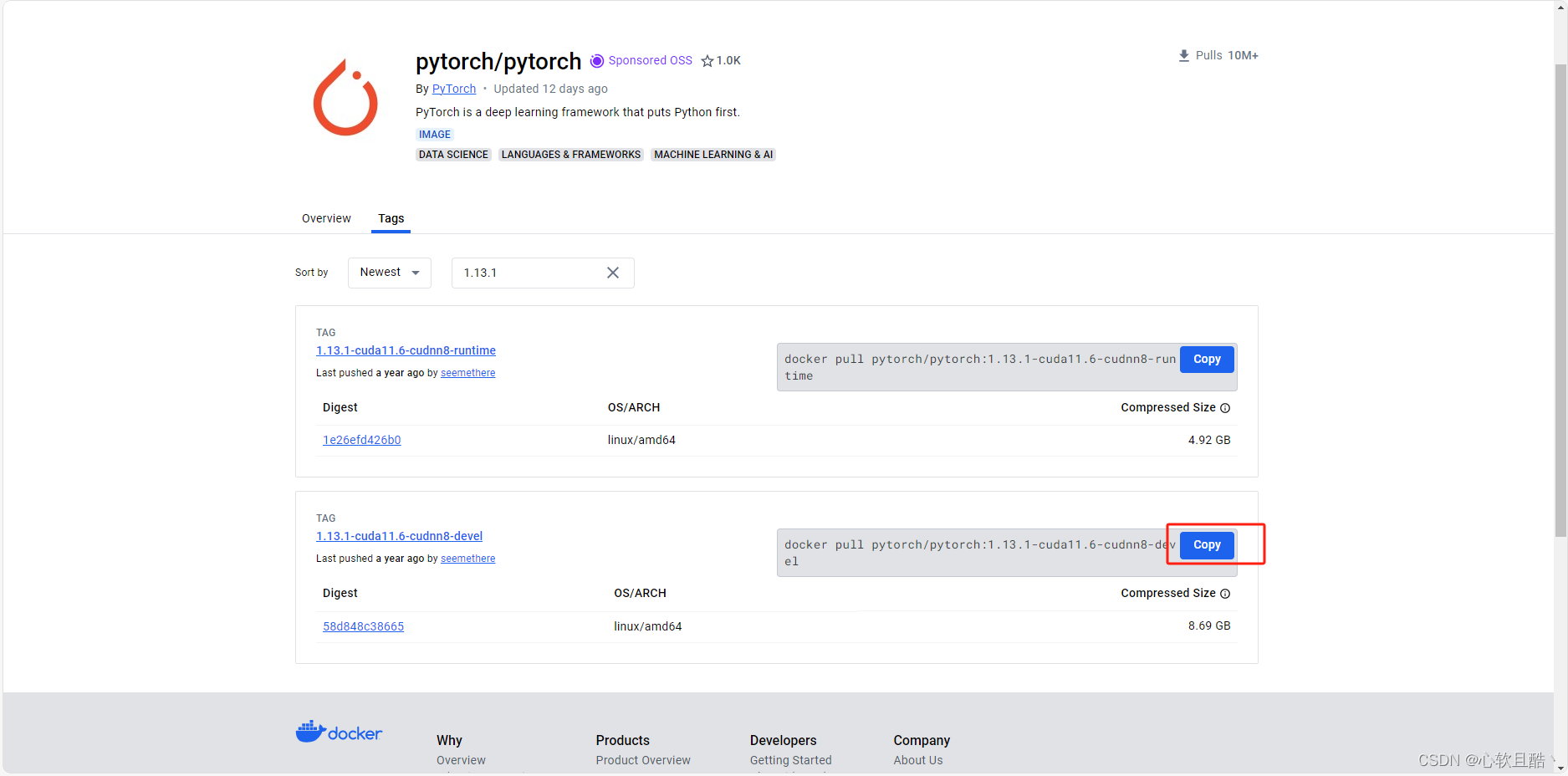Click the download icon beside Pulls 10M+
Screen dimensions: 1568x776
1183,55
